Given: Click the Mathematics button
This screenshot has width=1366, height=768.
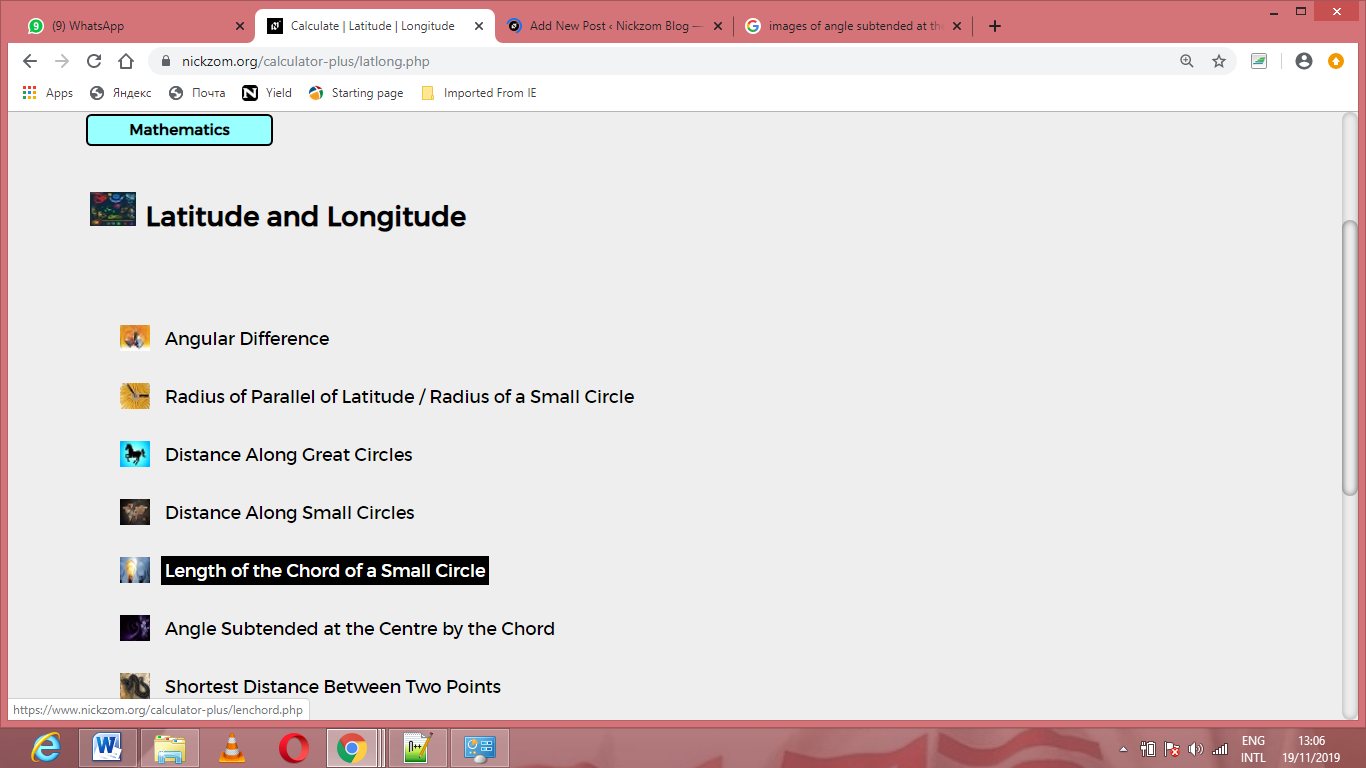Looking at the screenshot, I should coord(179,130).
